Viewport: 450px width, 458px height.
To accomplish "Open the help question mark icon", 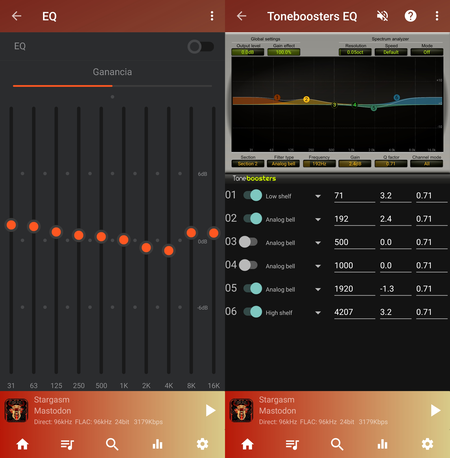I will coord(410,16).
